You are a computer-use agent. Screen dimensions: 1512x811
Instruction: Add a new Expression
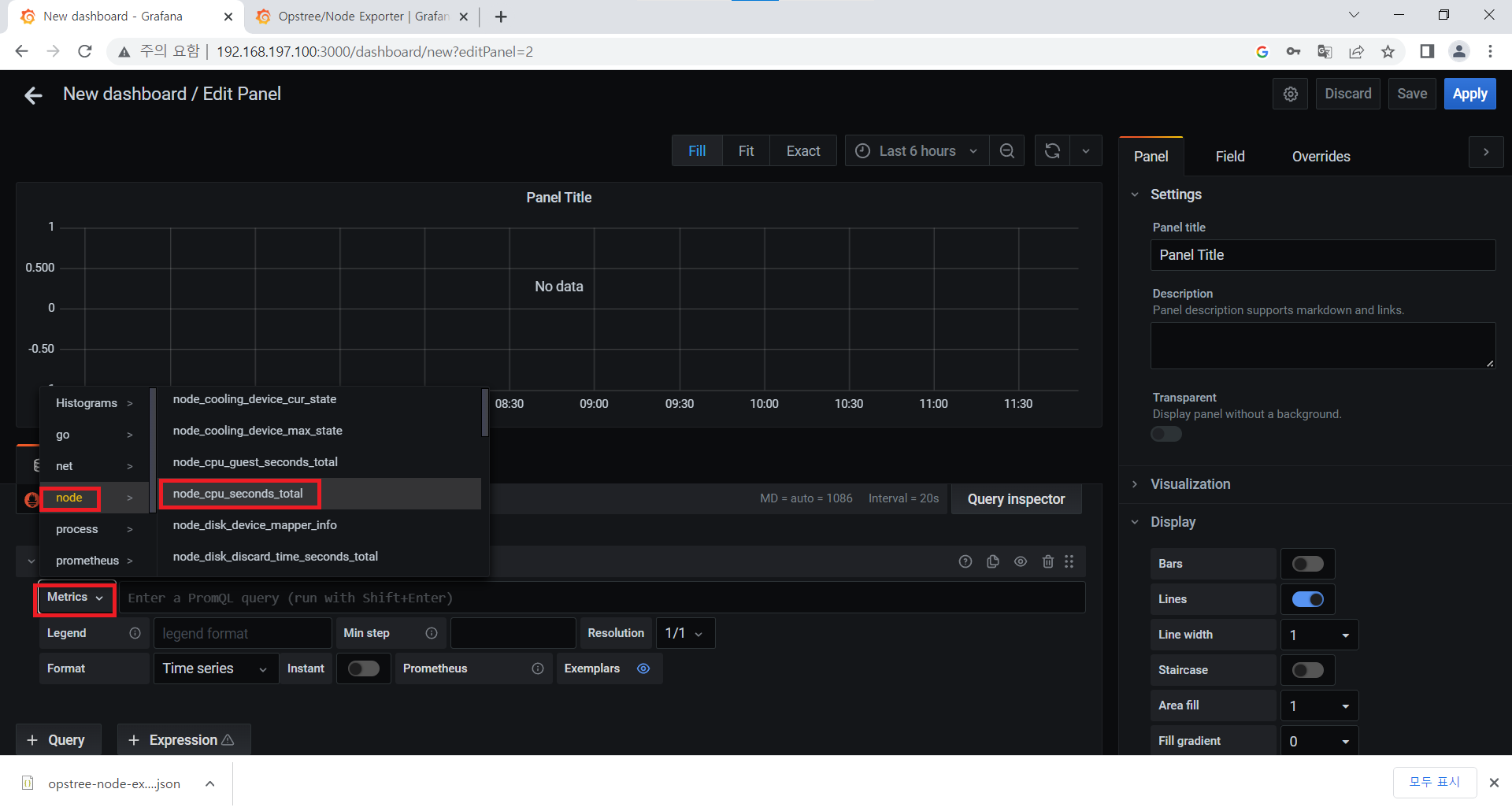click(x=183, y=740)
